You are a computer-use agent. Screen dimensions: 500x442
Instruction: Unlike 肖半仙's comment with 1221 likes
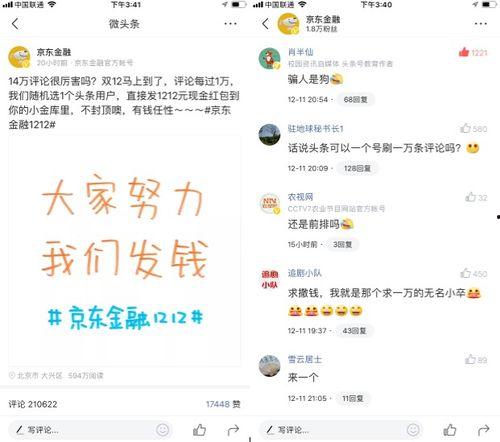[x=464, y=52]
